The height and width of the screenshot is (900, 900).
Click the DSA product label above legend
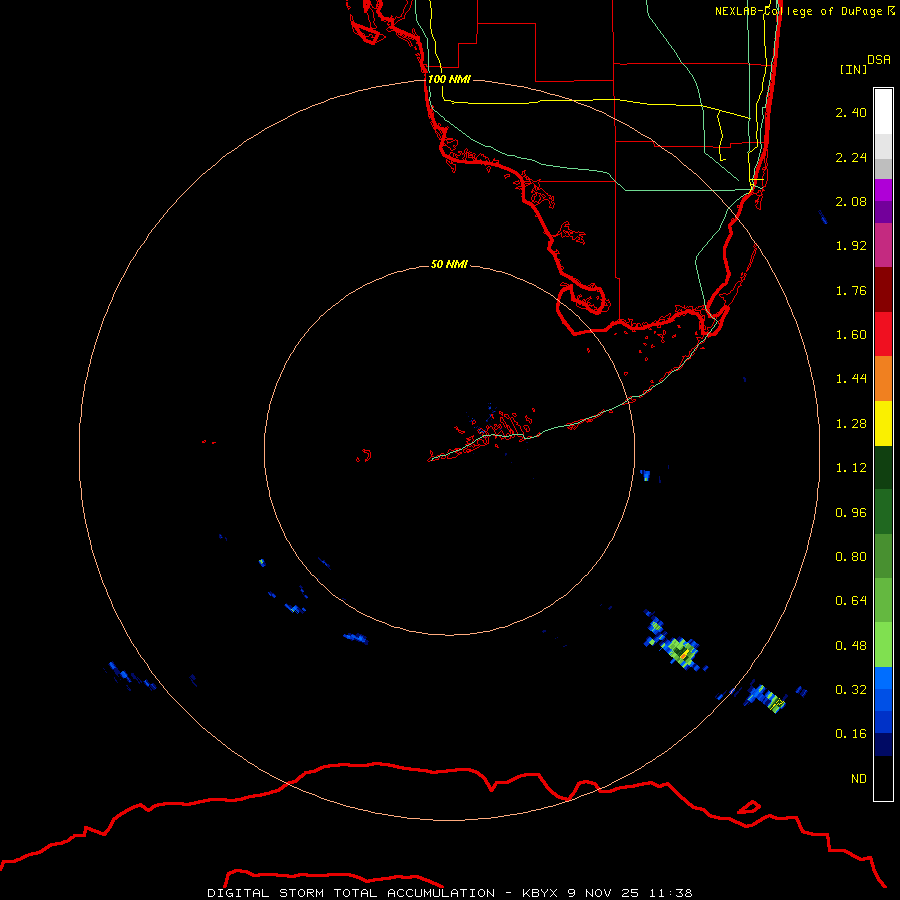(x=879, y=59)
